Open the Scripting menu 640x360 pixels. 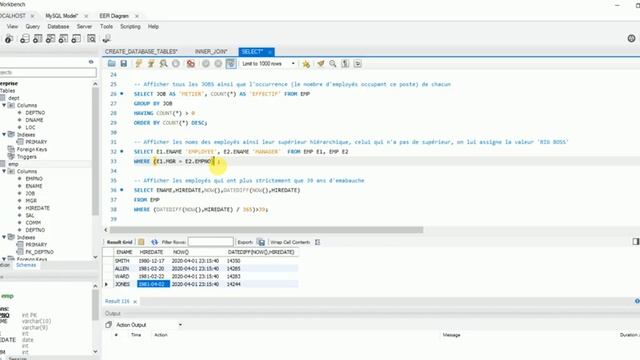(130, 27)
